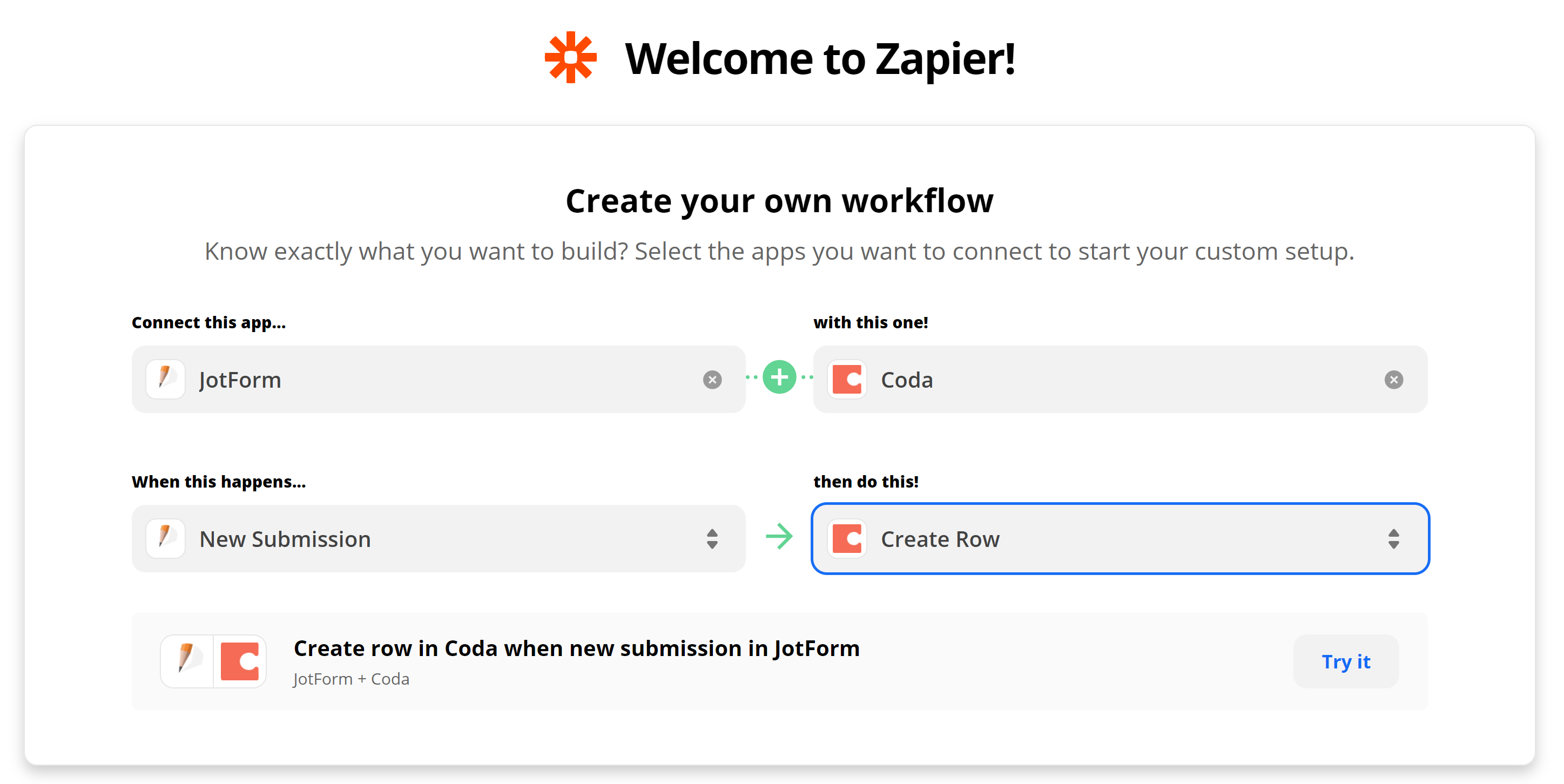
Task: Click the Zapier orange asterisk logo
Action: (570, 58)
